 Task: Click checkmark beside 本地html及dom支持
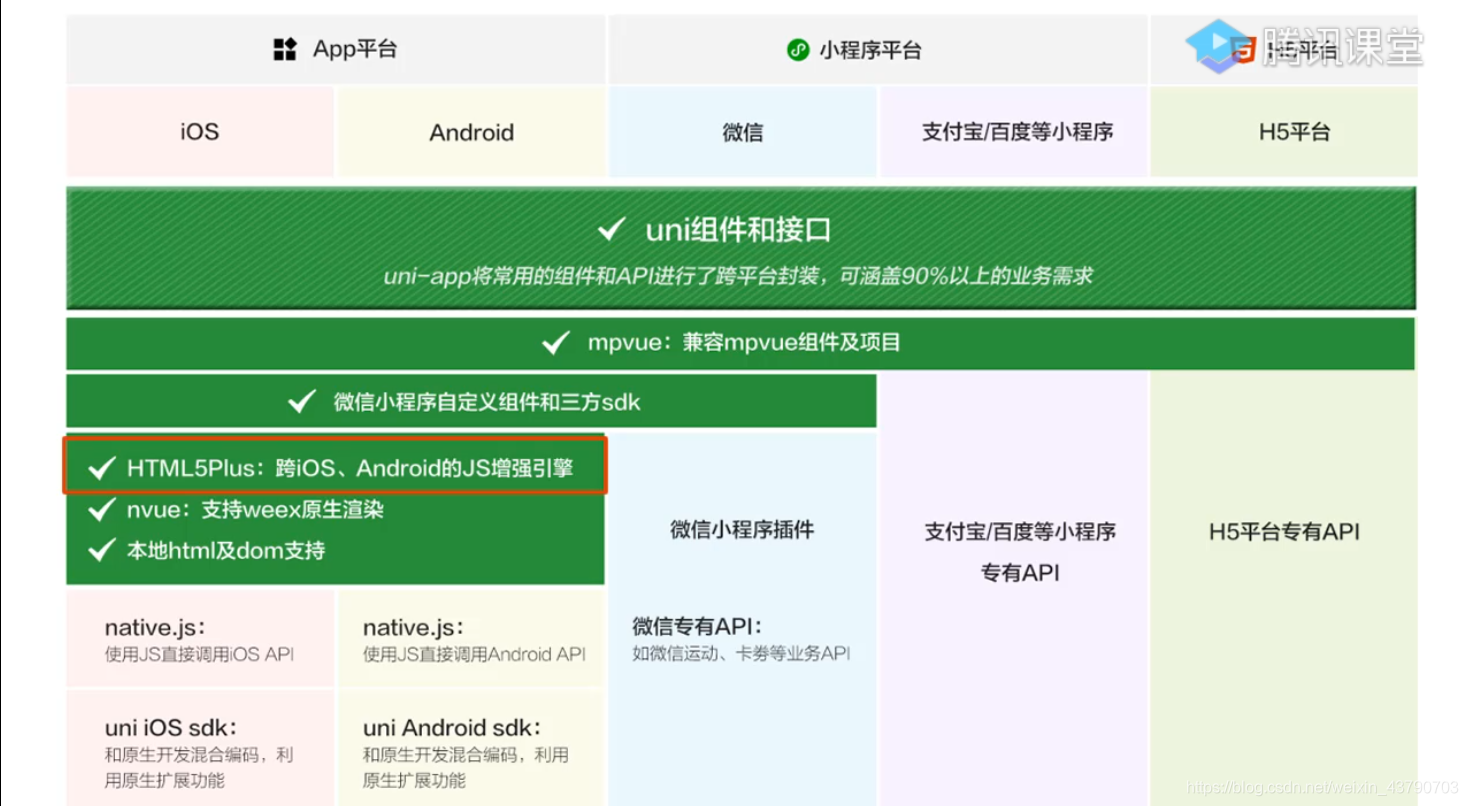coord(101,550)
